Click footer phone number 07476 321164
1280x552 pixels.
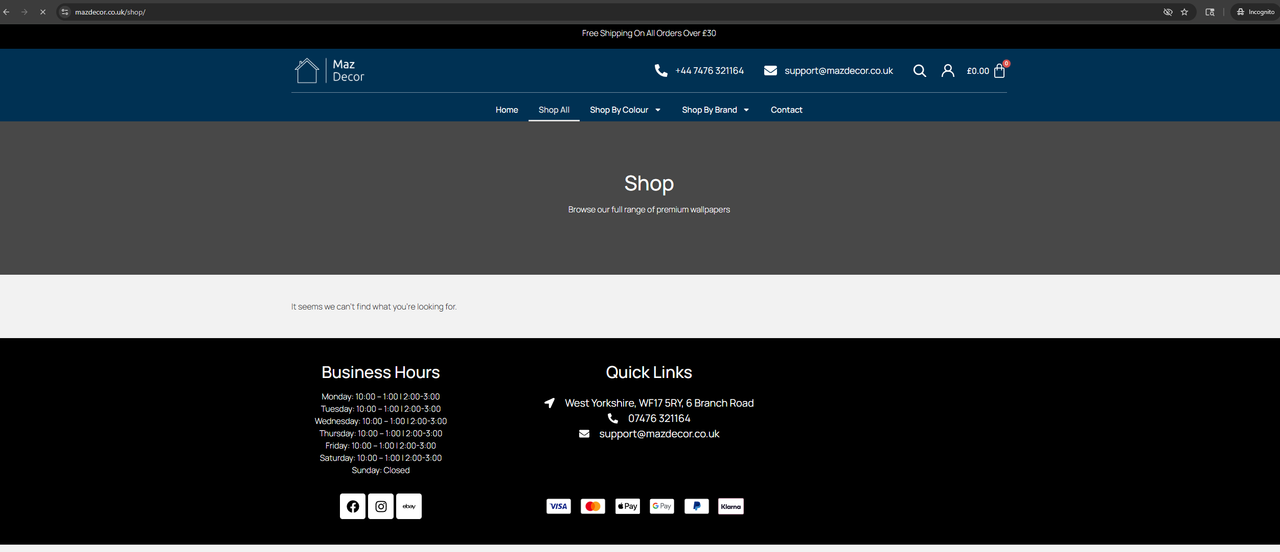pyautogui.click(x=659, y=418)
